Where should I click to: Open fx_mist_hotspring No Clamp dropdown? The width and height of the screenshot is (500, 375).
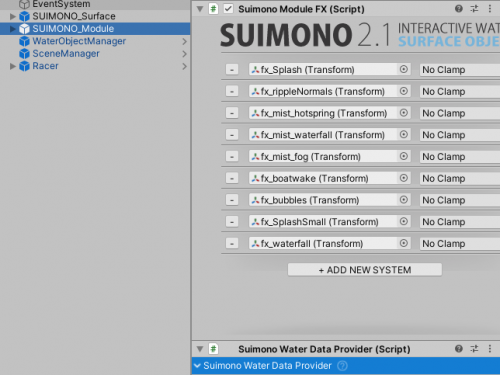460,113
